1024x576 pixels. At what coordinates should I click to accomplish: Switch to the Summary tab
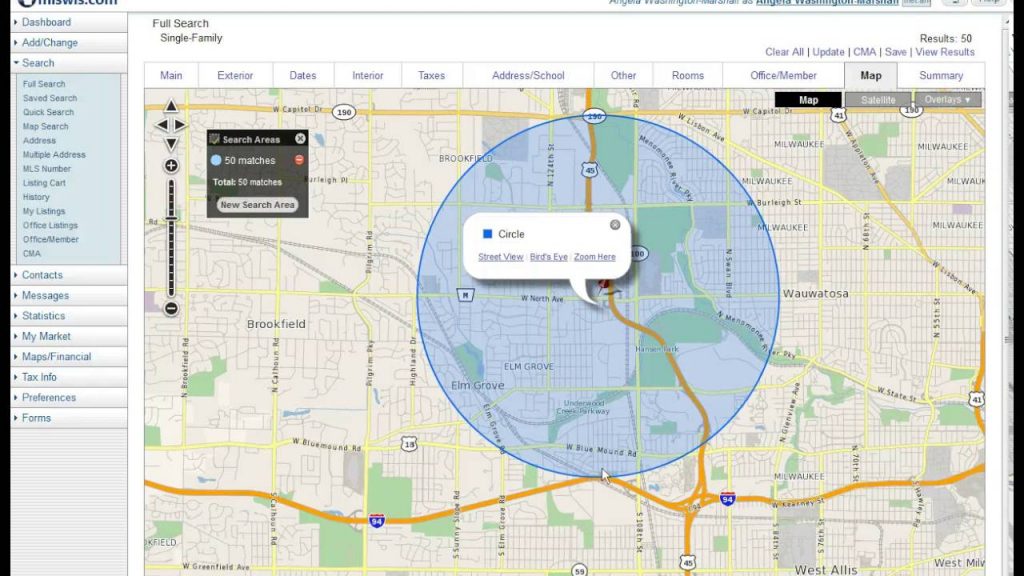pyautogui.click(x=940, y=76)
